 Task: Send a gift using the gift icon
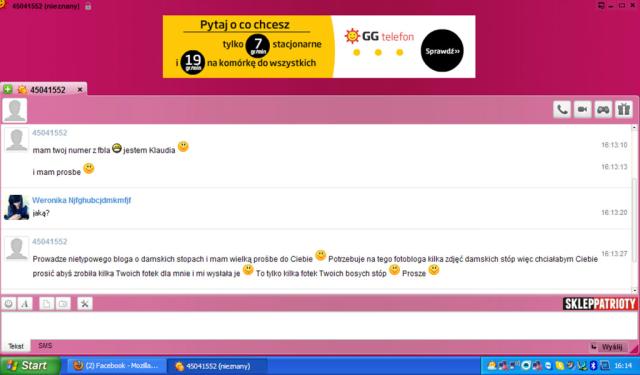click(624, 109)
